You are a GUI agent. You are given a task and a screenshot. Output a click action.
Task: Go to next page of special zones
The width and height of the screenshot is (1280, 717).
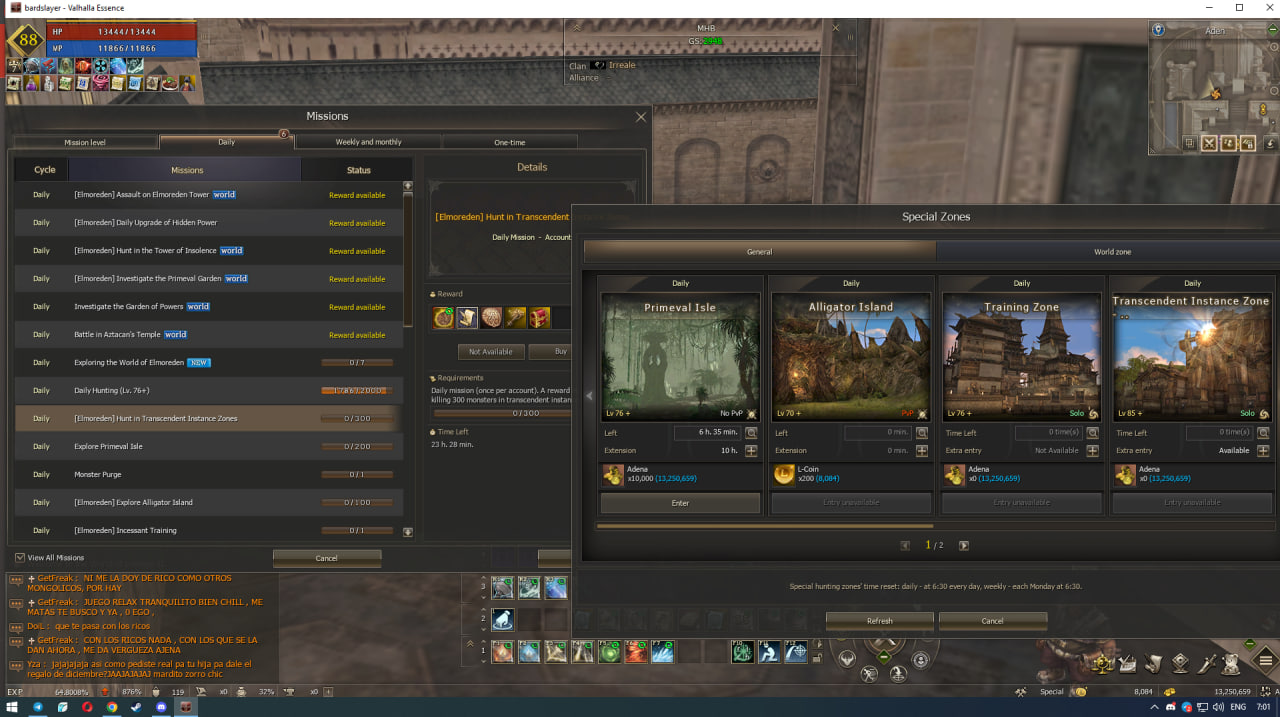click(x=964, y=545)
